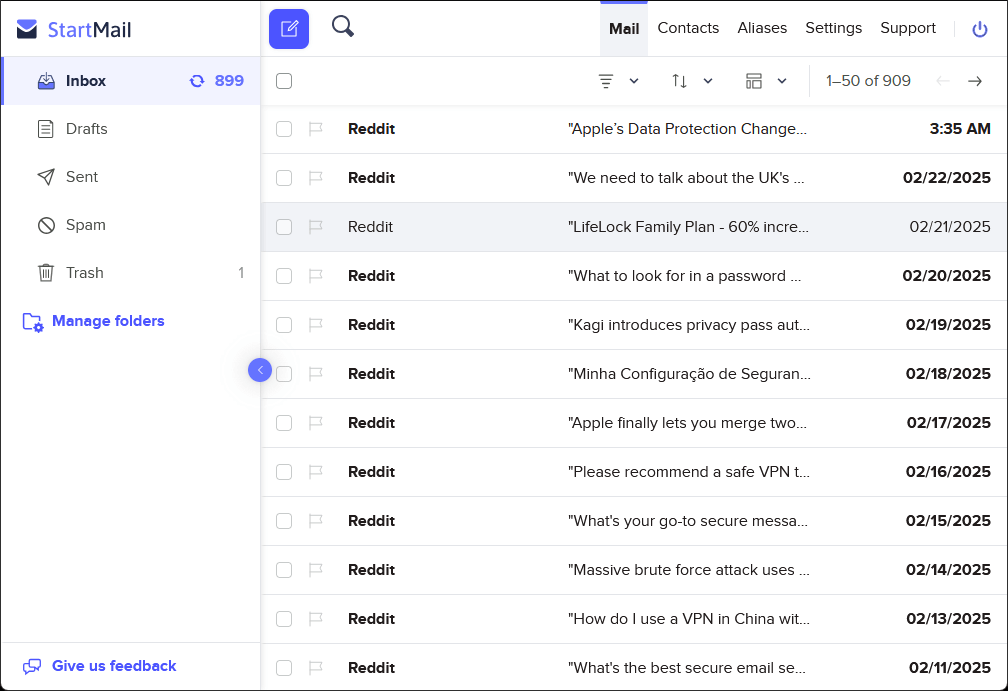This screenshot has width=1008, height=691.
Task: Select checkbox of 02/21/2025 LifeLock email
Action: (284, 227)
